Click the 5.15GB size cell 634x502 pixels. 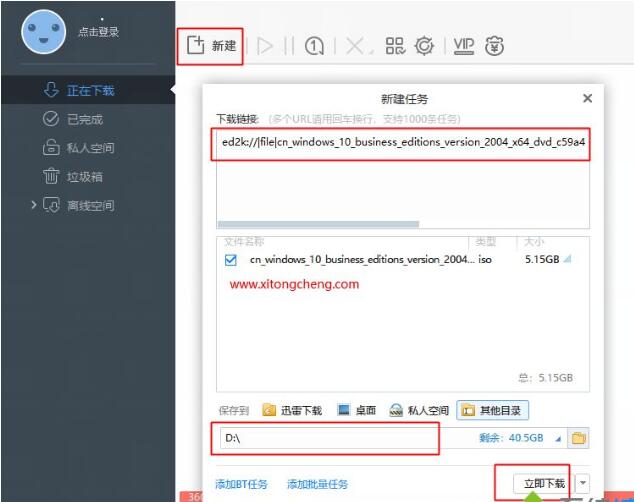coord(542,259)
